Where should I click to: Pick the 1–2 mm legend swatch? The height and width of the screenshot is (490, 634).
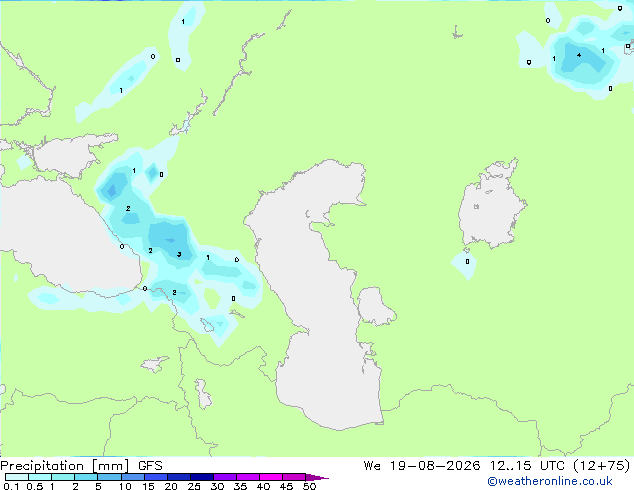point(63,477)
